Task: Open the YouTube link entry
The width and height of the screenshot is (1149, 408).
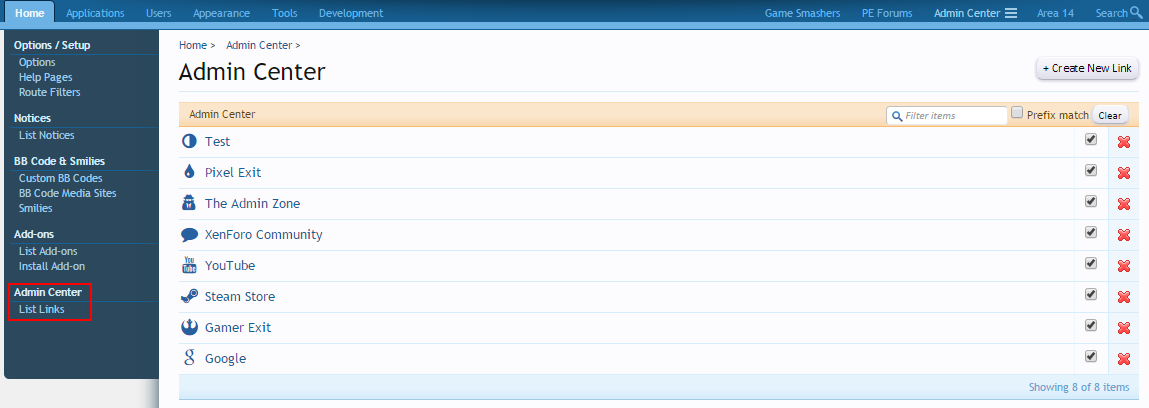Action: click(230, 265)
